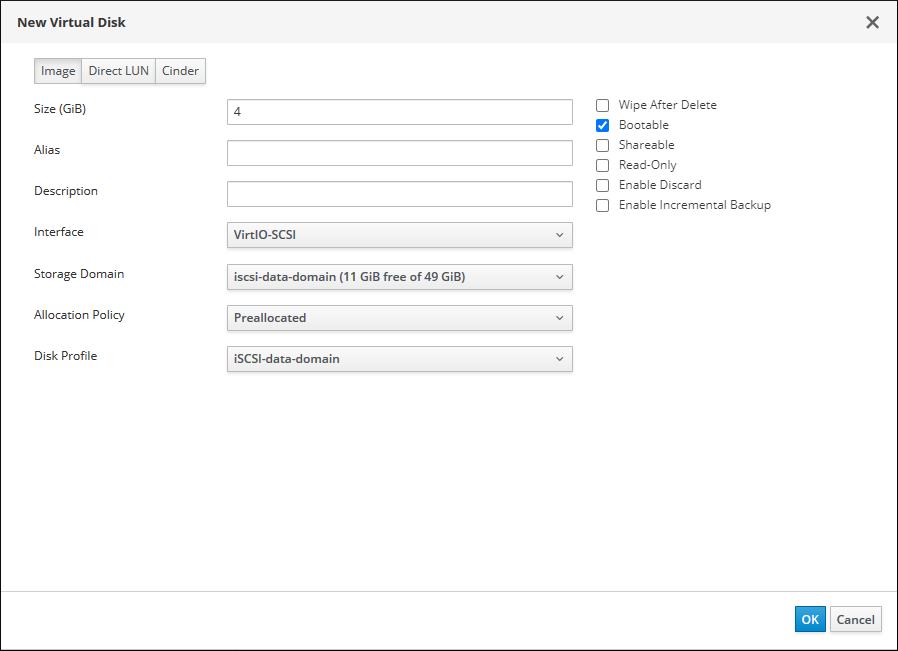The height and width of the screenshot is (651, 898).
Task: Switch to the Cinder tab
Action: [180, 71]
